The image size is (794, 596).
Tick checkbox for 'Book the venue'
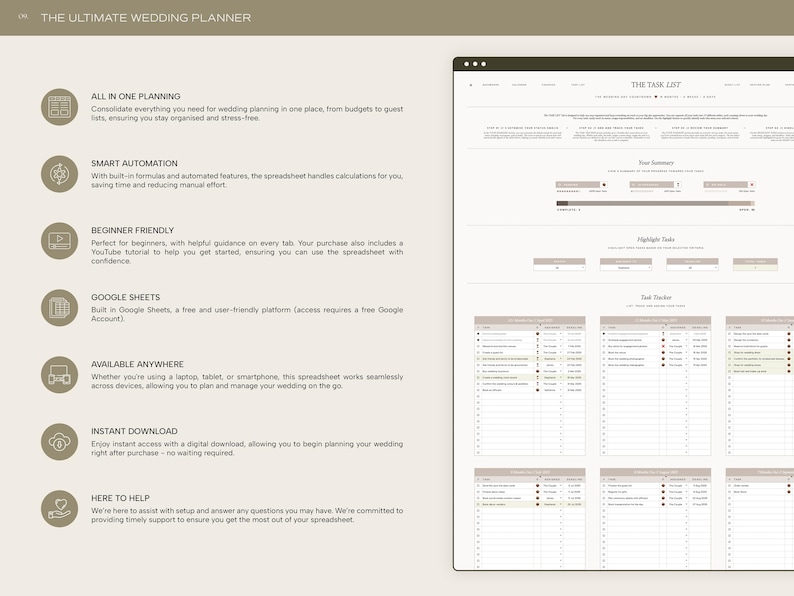coord(604,352)
